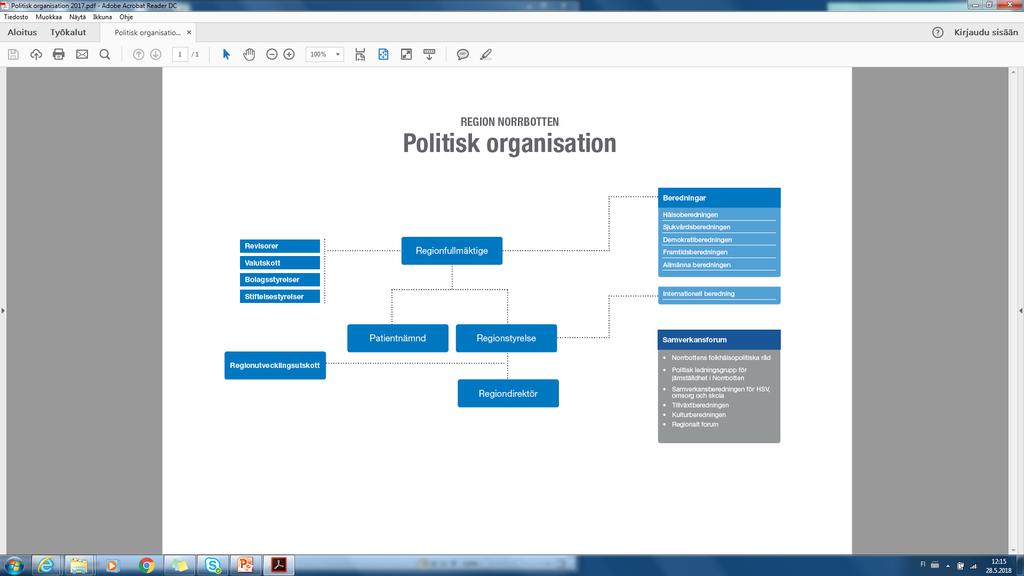Viewport: 1024px width, 576px height.
Task: Upload file to cloud icon
Action: pyautogui.click(x=36, y=55)
